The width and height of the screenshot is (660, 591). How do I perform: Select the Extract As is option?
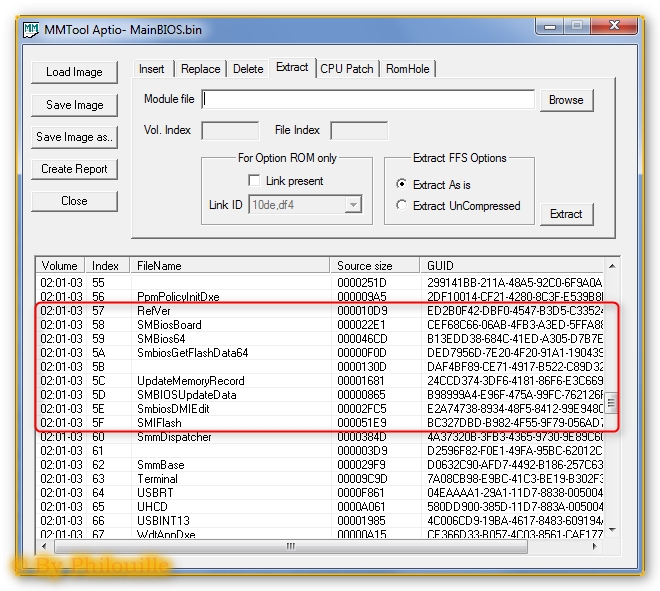(402, 184)
